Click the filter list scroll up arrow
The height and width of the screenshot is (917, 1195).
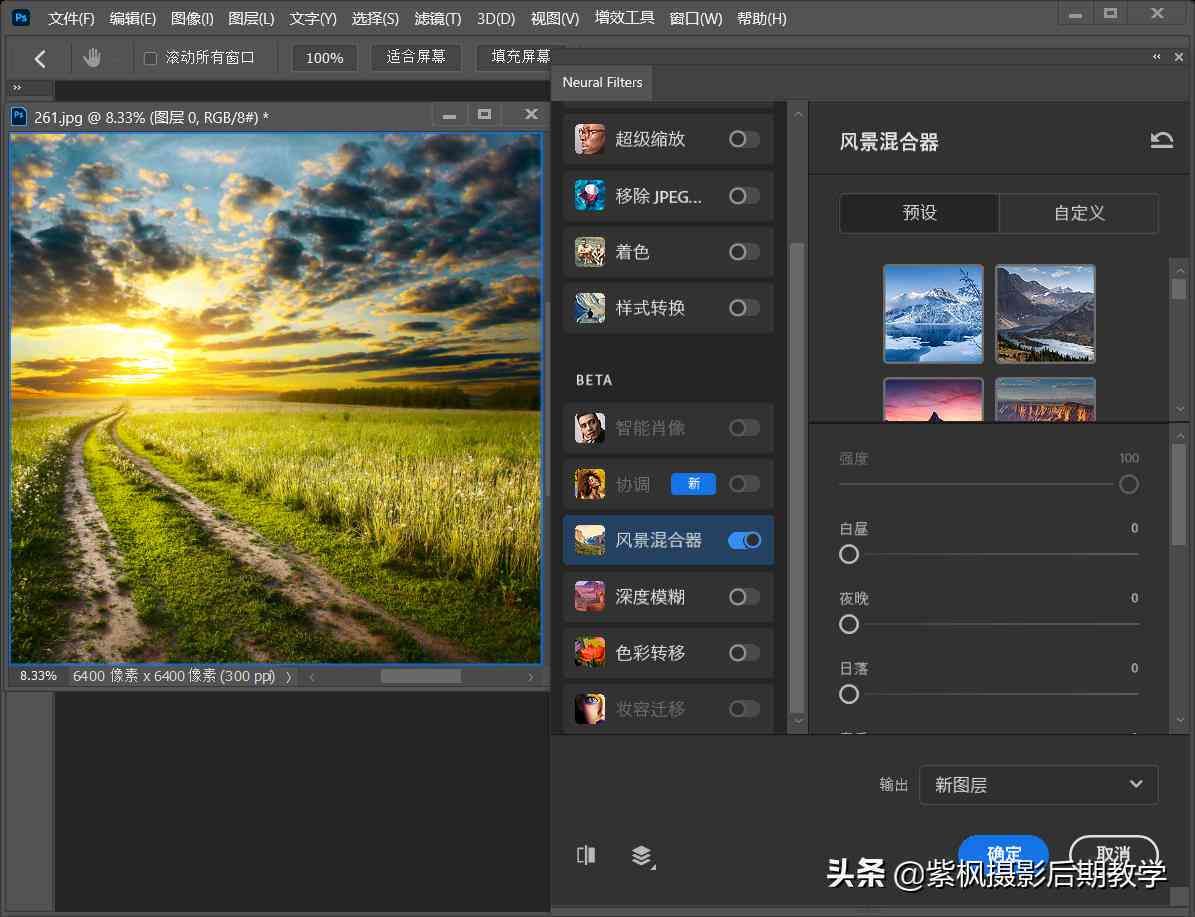click(x=798, y=114)
